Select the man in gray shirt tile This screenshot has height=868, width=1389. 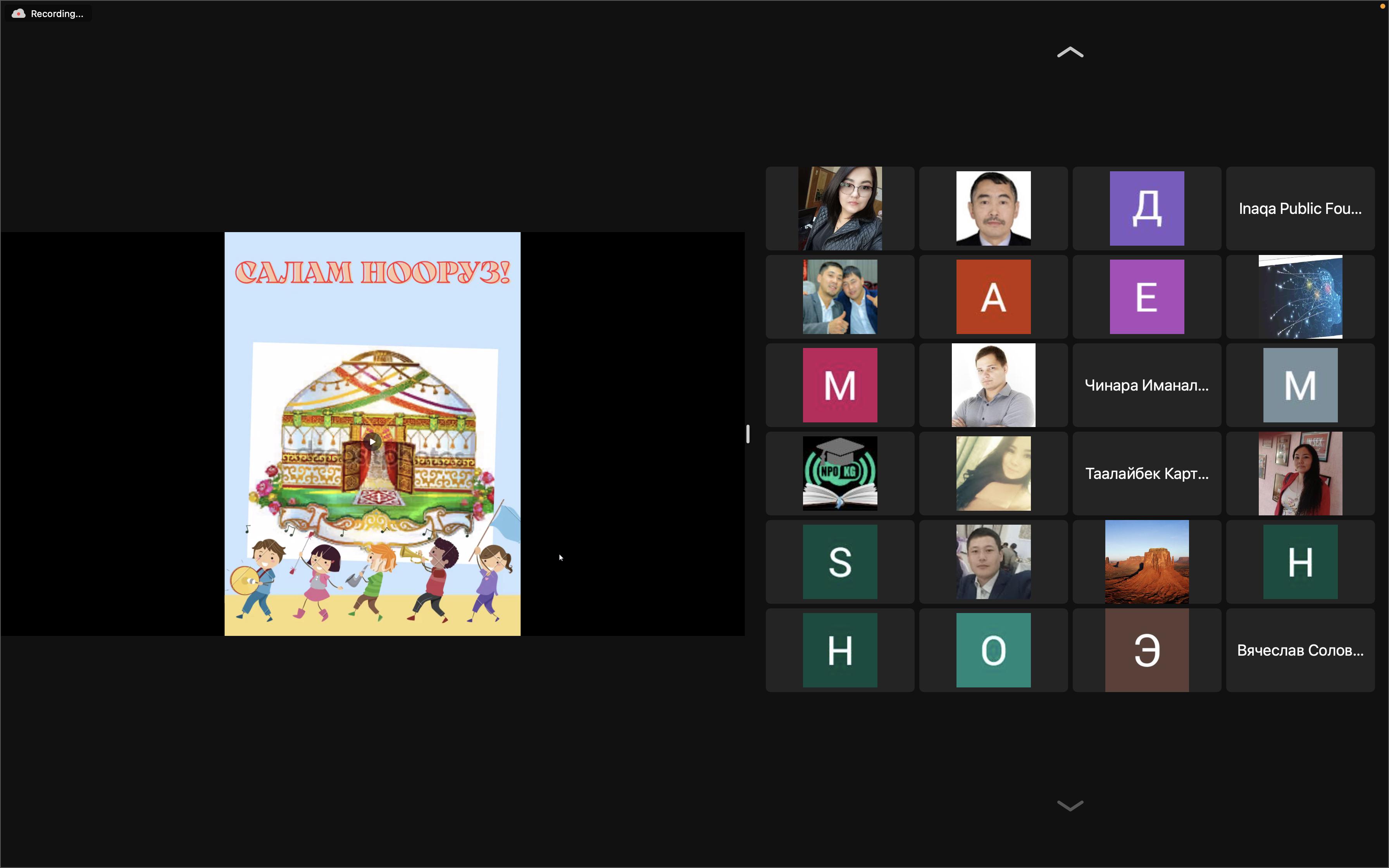(993, 385)
